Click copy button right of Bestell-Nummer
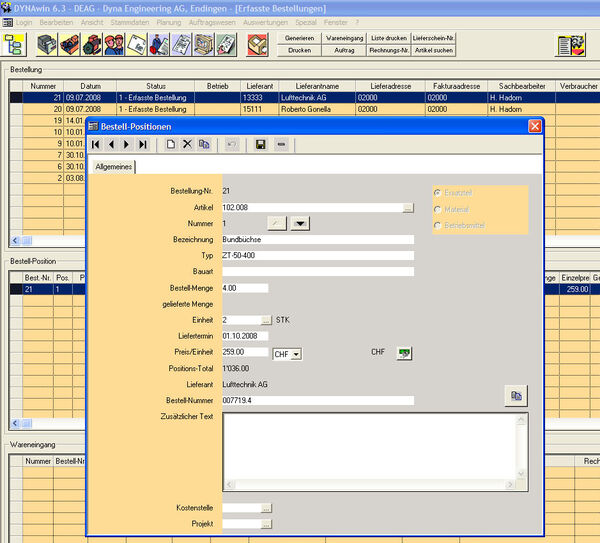The height and width of the screenshot is (543, 600). [x=515, y=396]
